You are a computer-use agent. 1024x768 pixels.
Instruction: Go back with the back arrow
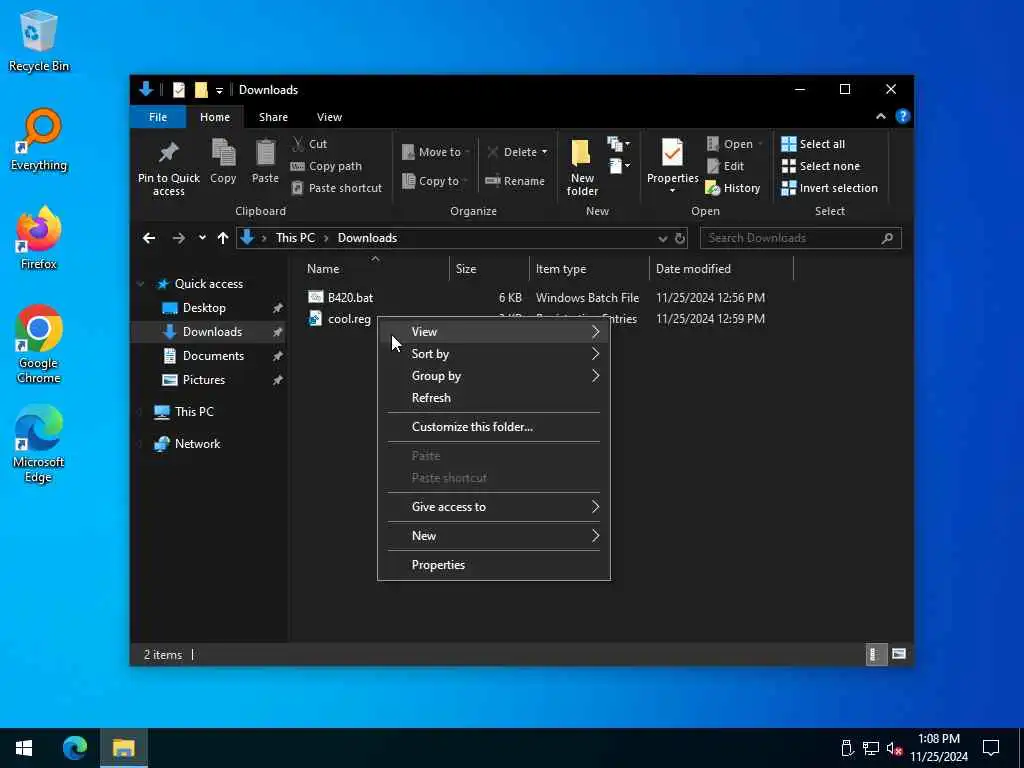click(x=149, y=238)
